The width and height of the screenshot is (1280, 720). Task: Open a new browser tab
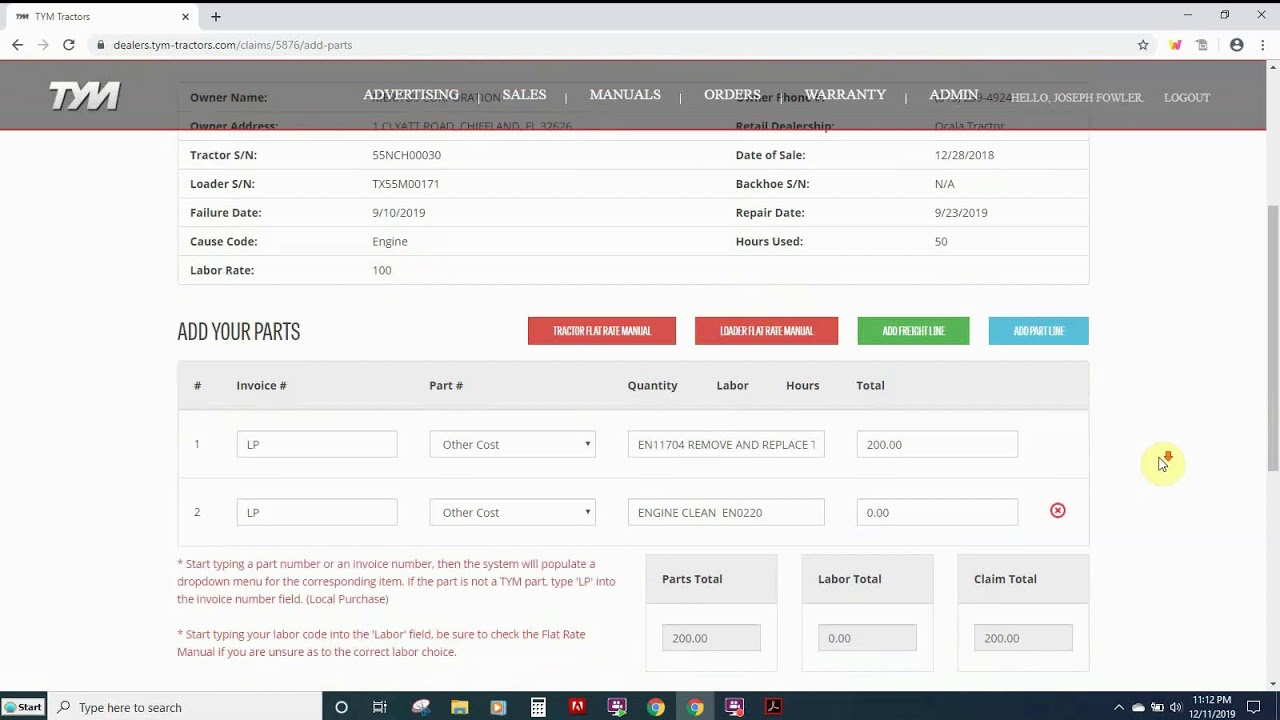(x=215, y=16)
